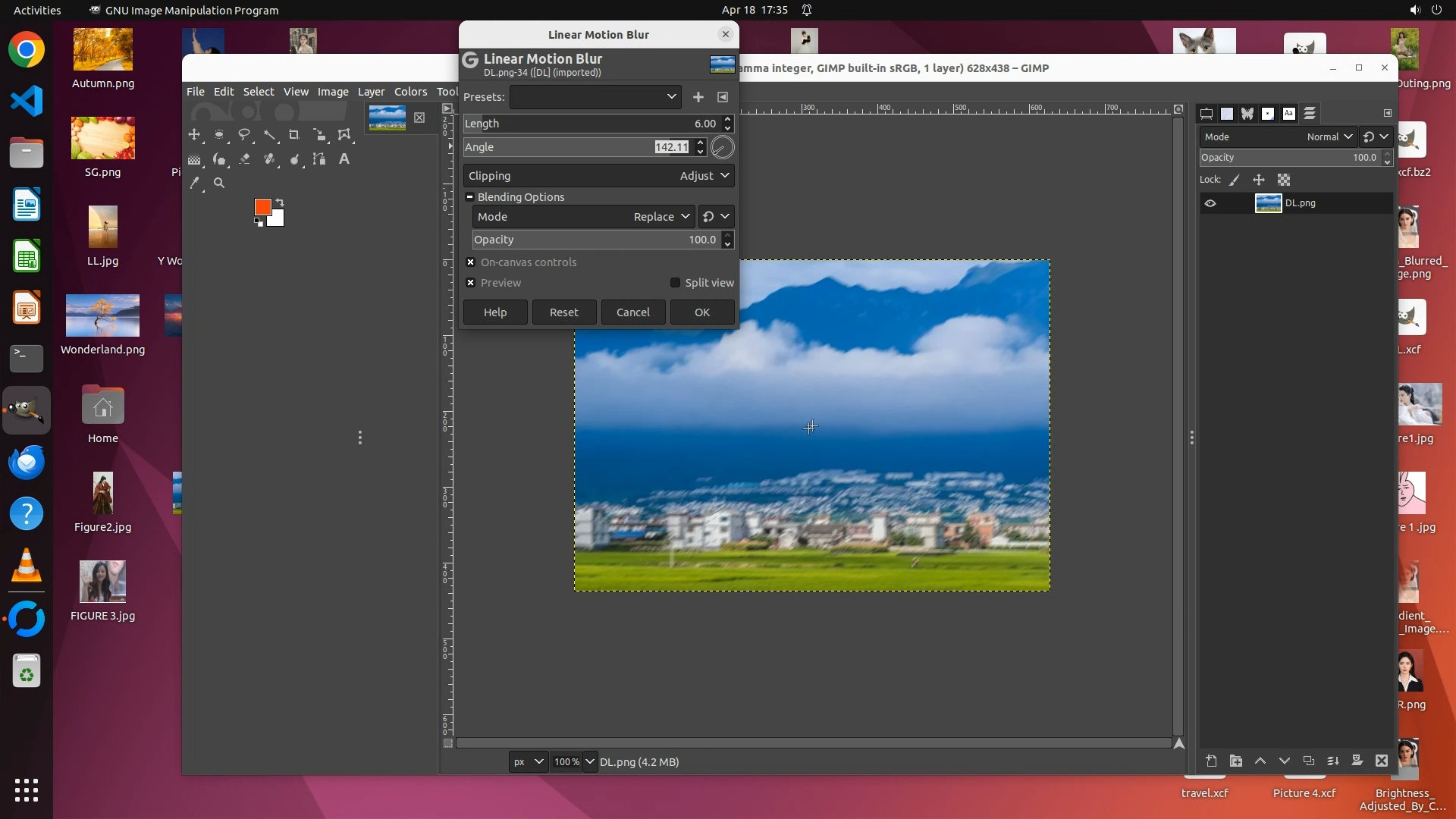Choose the Text tool
Viewport: 1456px width, 819px height.
click(344, 159)
